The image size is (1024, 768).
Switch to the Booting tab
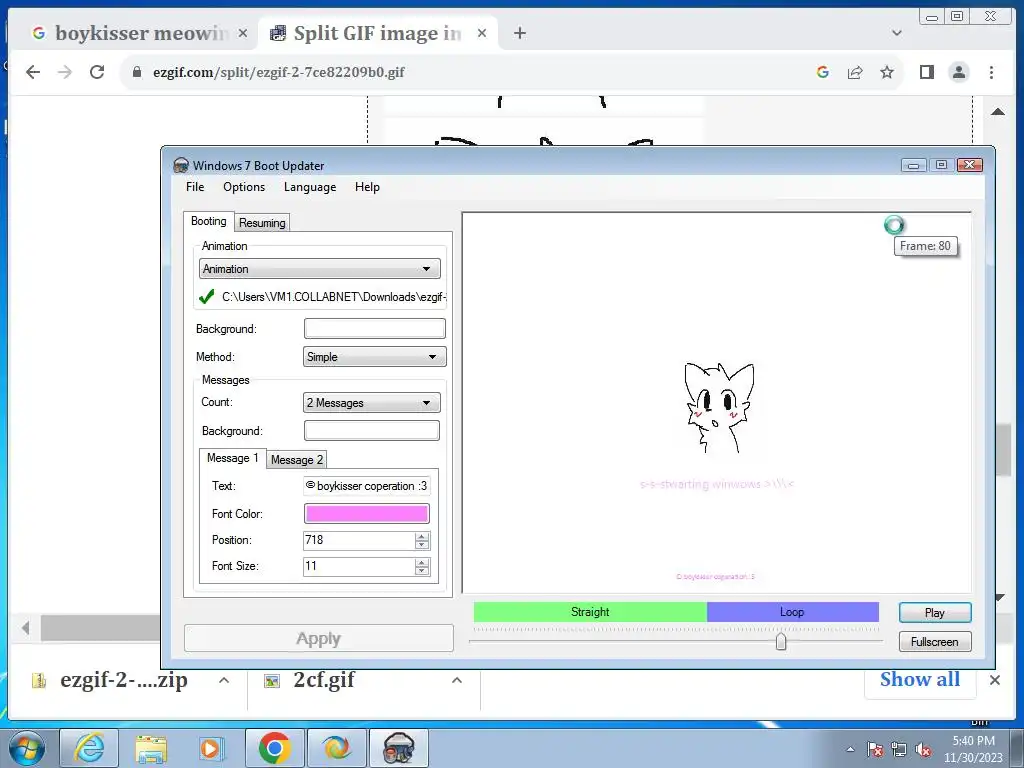208,221
